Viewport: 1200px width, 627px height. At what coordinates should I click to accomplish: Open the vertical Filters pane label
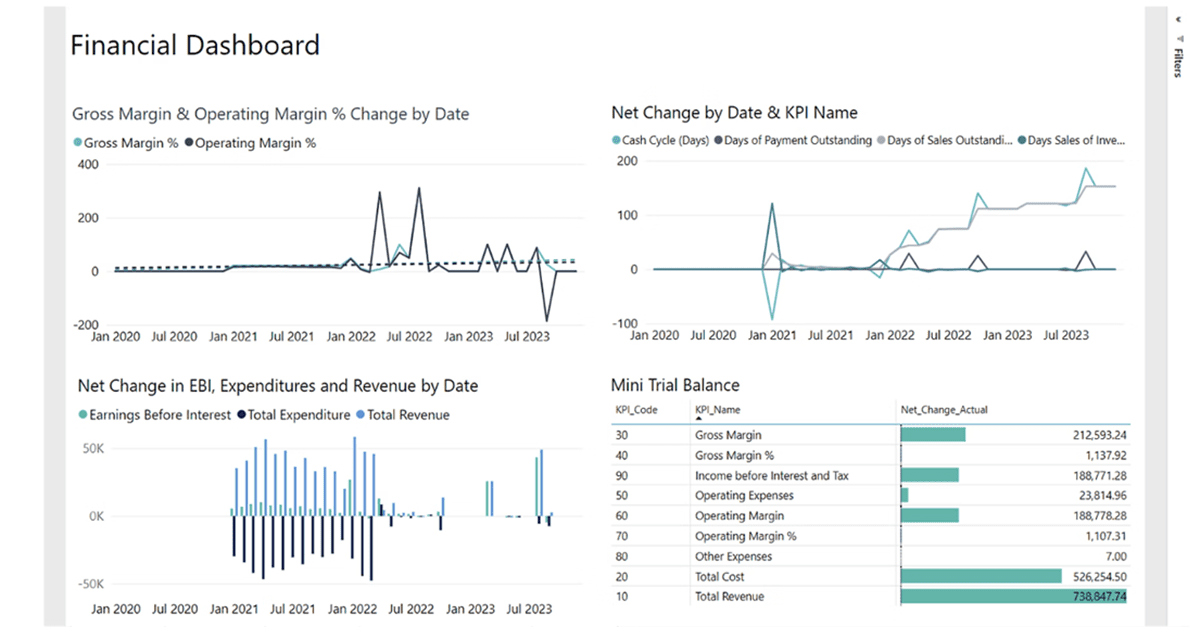1178,62
